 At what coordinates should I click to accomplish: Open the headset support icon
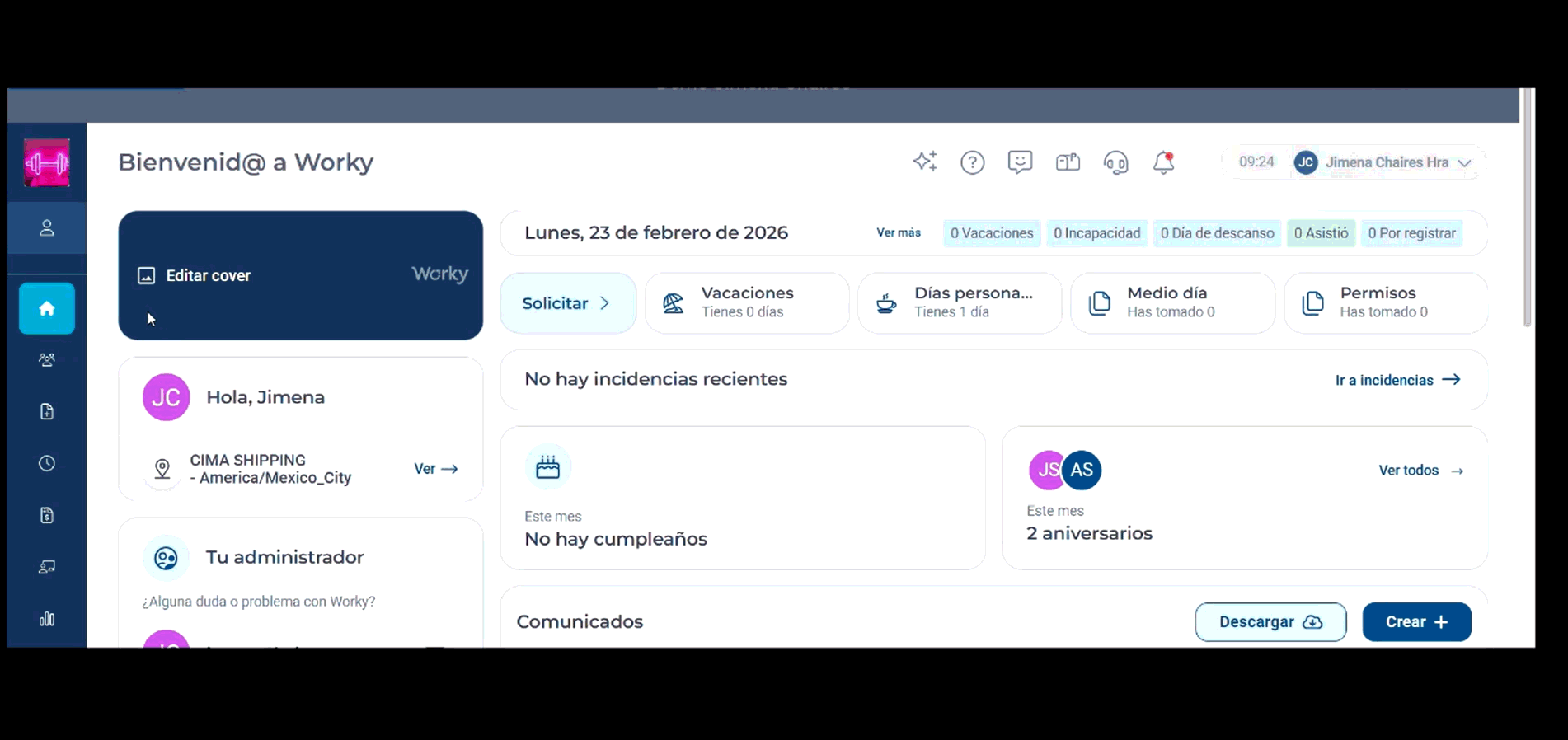[1115, 162]
